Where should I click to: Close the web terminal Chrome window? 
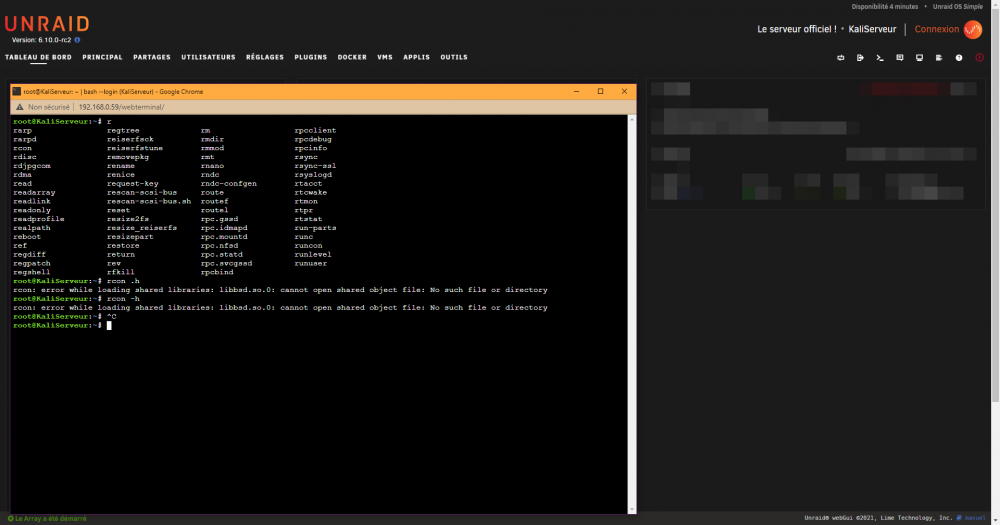coord(624,91)
